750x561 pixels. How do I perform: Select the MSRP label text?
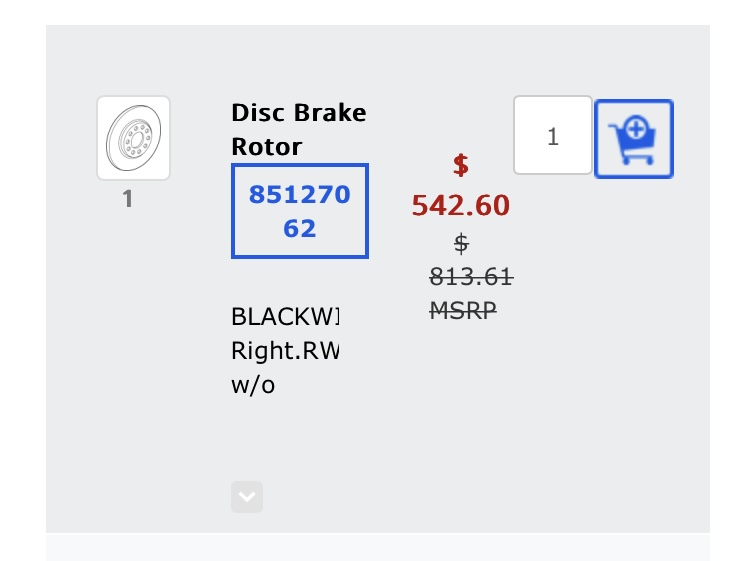pos(463,310)
